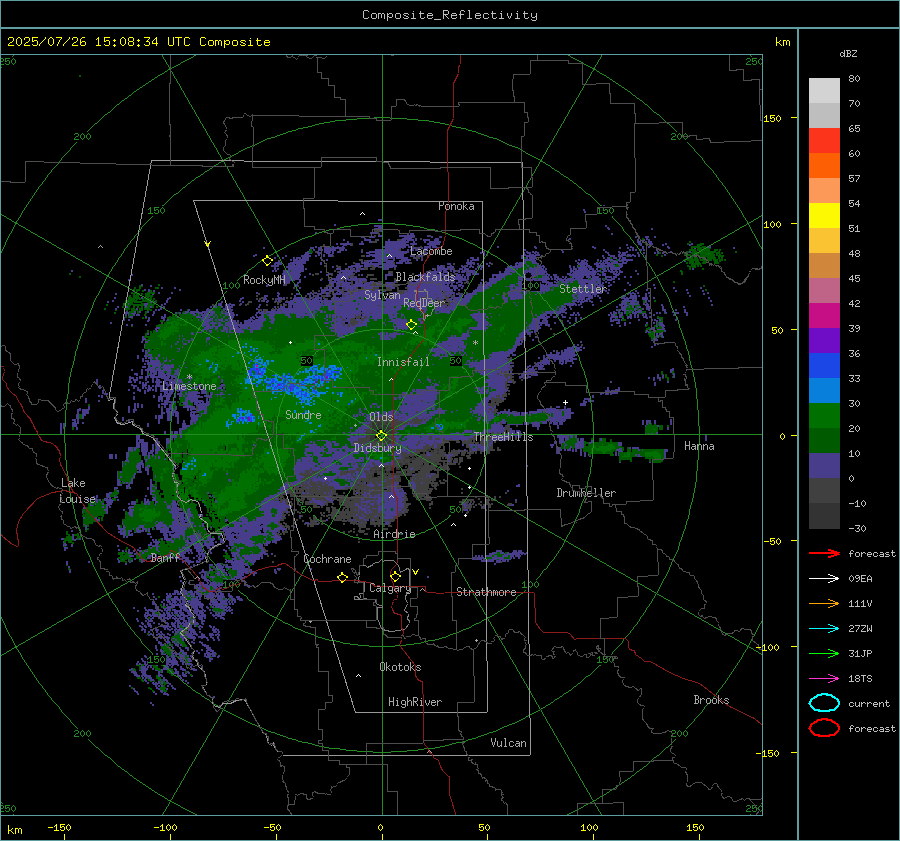This screenshot has width=900, height=841.
Task: Click the yellow diamond marker above Calgary label
Action: tap(395, 576)
